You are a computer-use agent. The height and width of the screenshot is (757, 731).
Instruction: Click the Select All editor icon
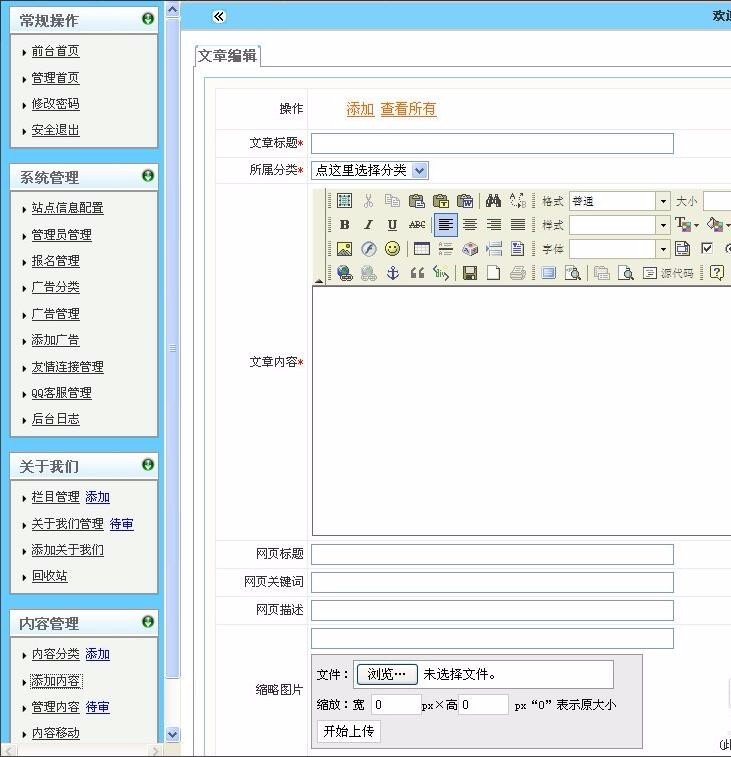[x=344, y=200]
